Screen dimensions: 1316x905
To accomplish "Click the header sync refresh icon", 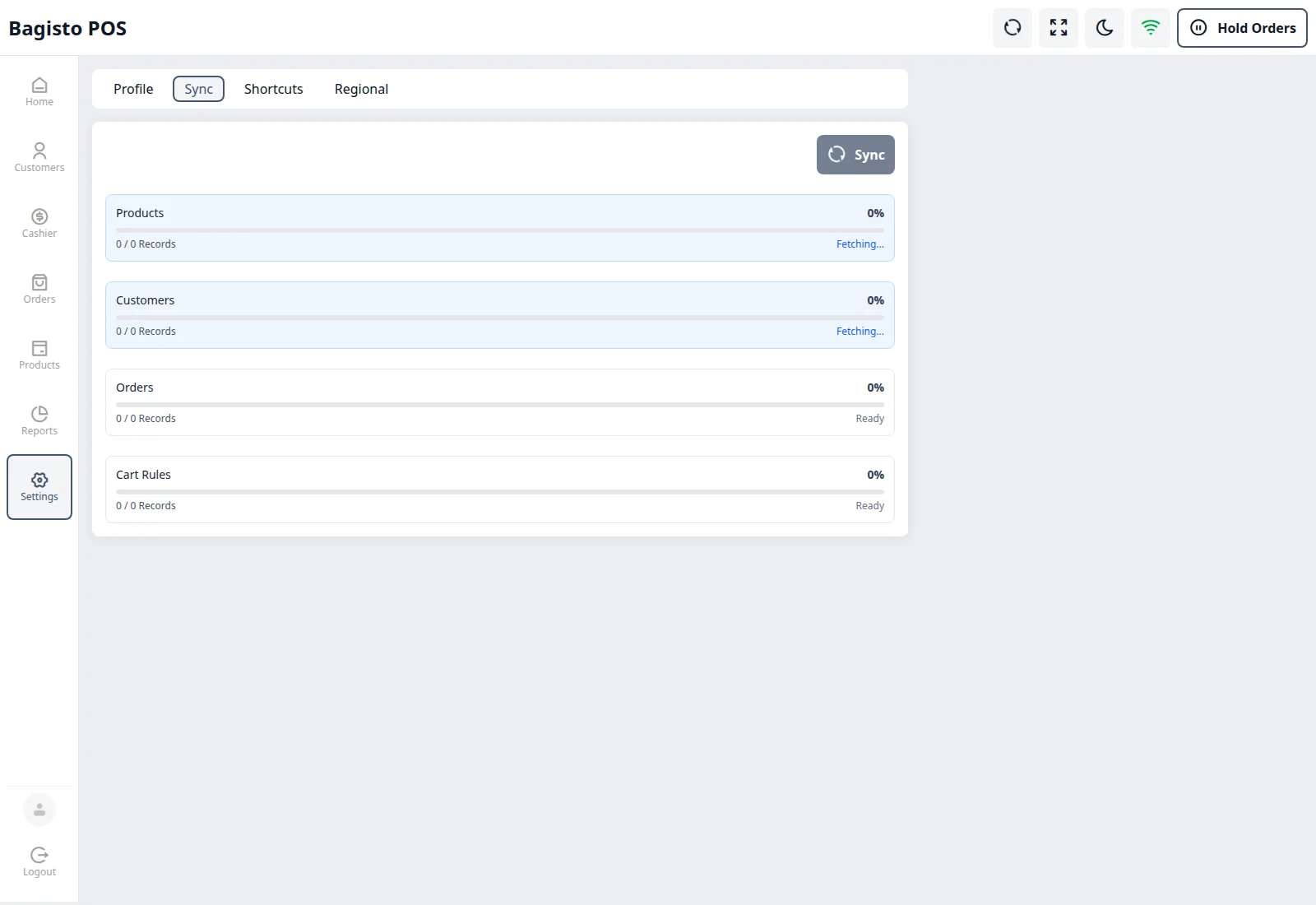I will (x=1012, y=28).
